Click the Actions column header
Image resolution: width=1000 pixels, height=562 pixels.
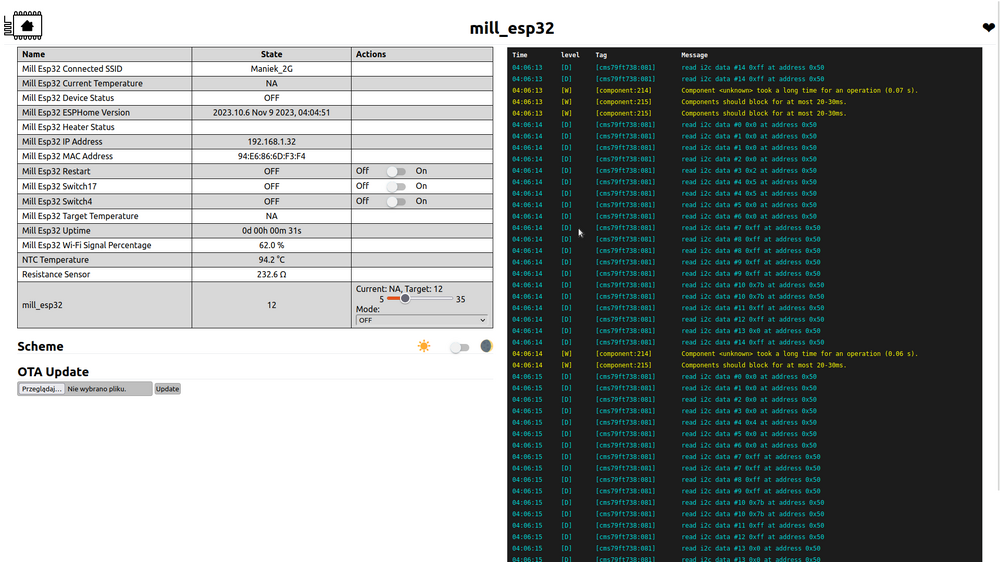tap(371, 54)
